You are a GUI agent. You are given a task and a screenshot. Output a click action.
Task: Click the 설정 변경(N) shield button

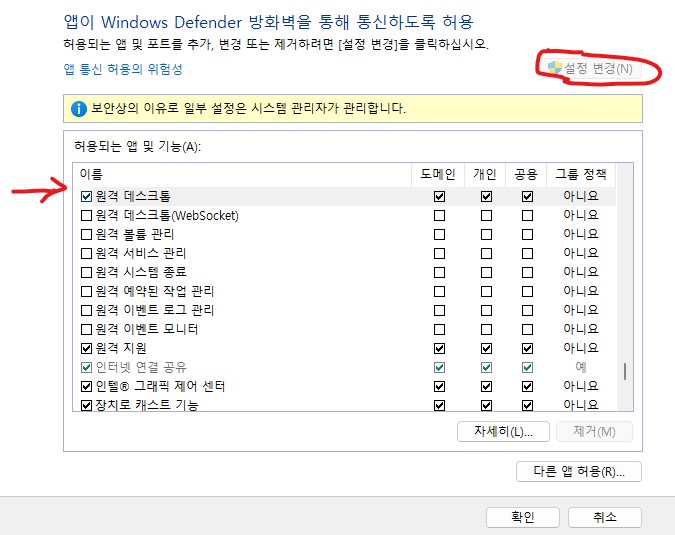(591, 68)
